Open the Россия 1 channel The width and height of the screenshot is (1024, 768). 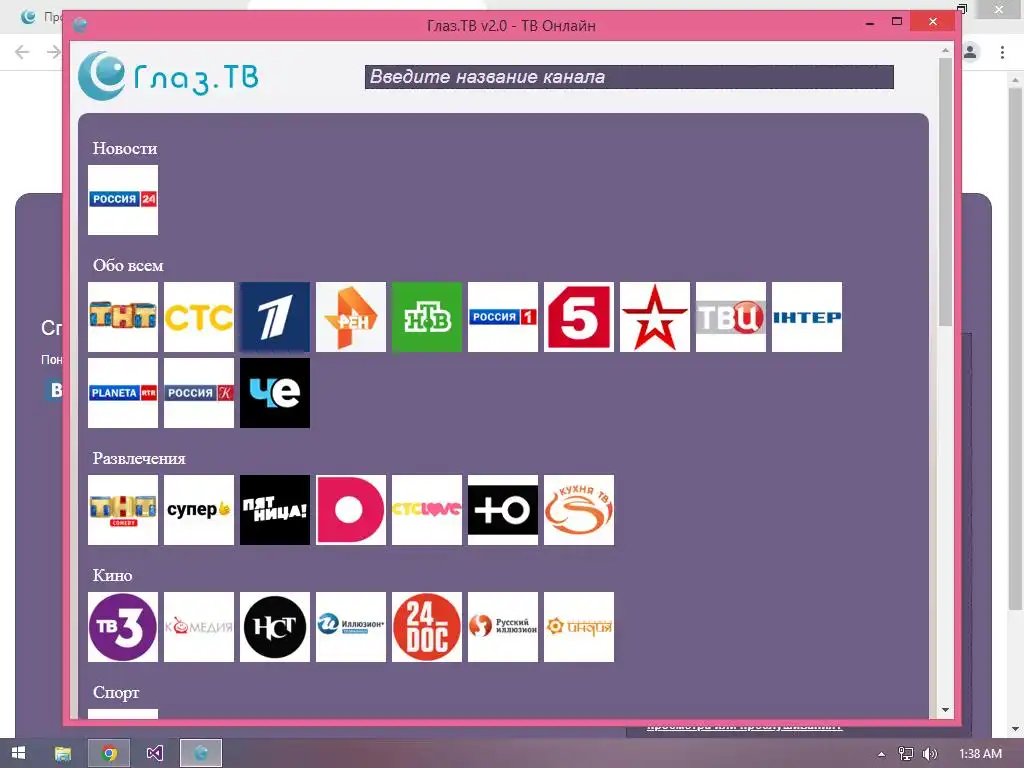click(503, 317)
